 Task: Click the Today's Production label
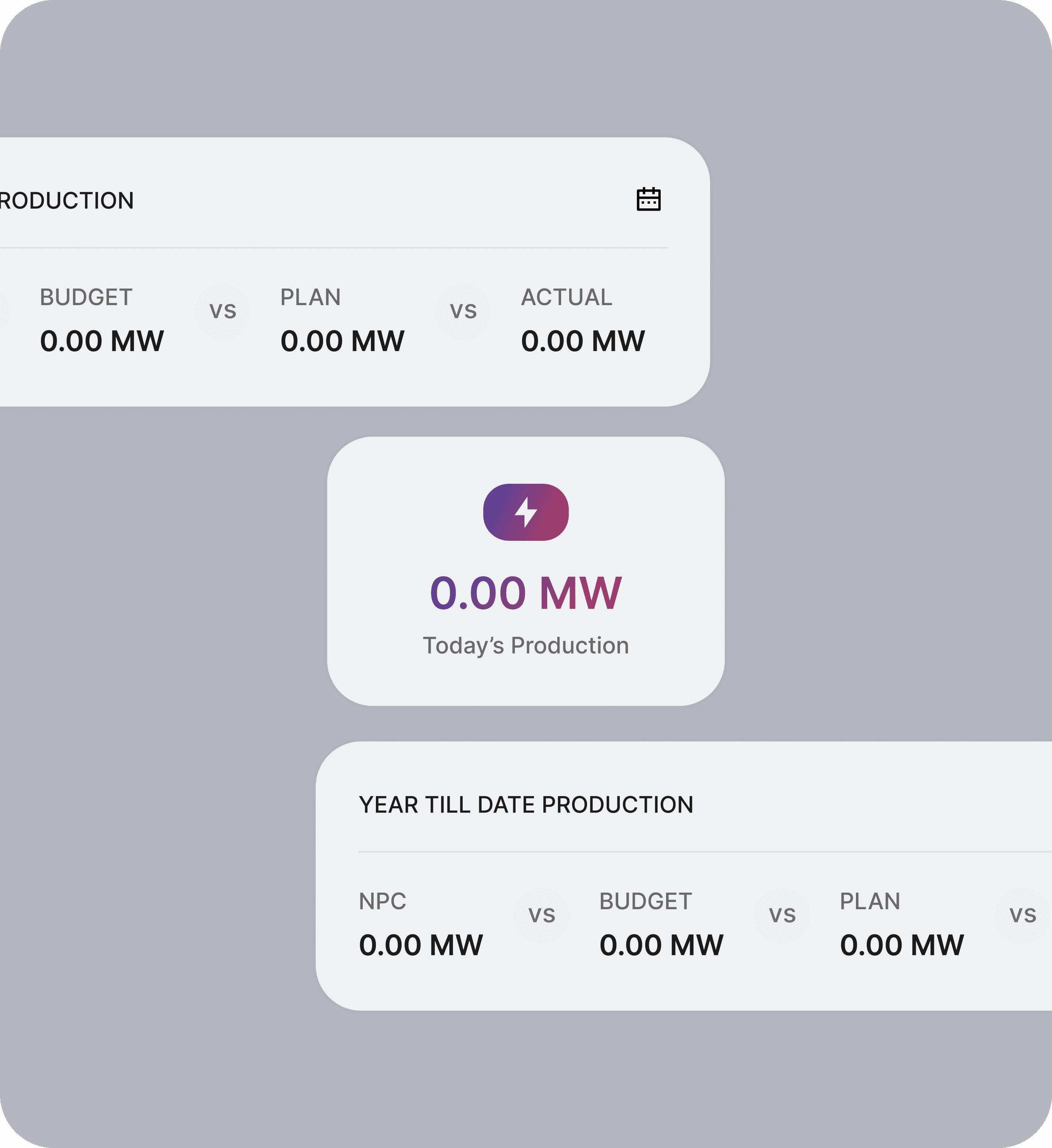tap(526, 645)
